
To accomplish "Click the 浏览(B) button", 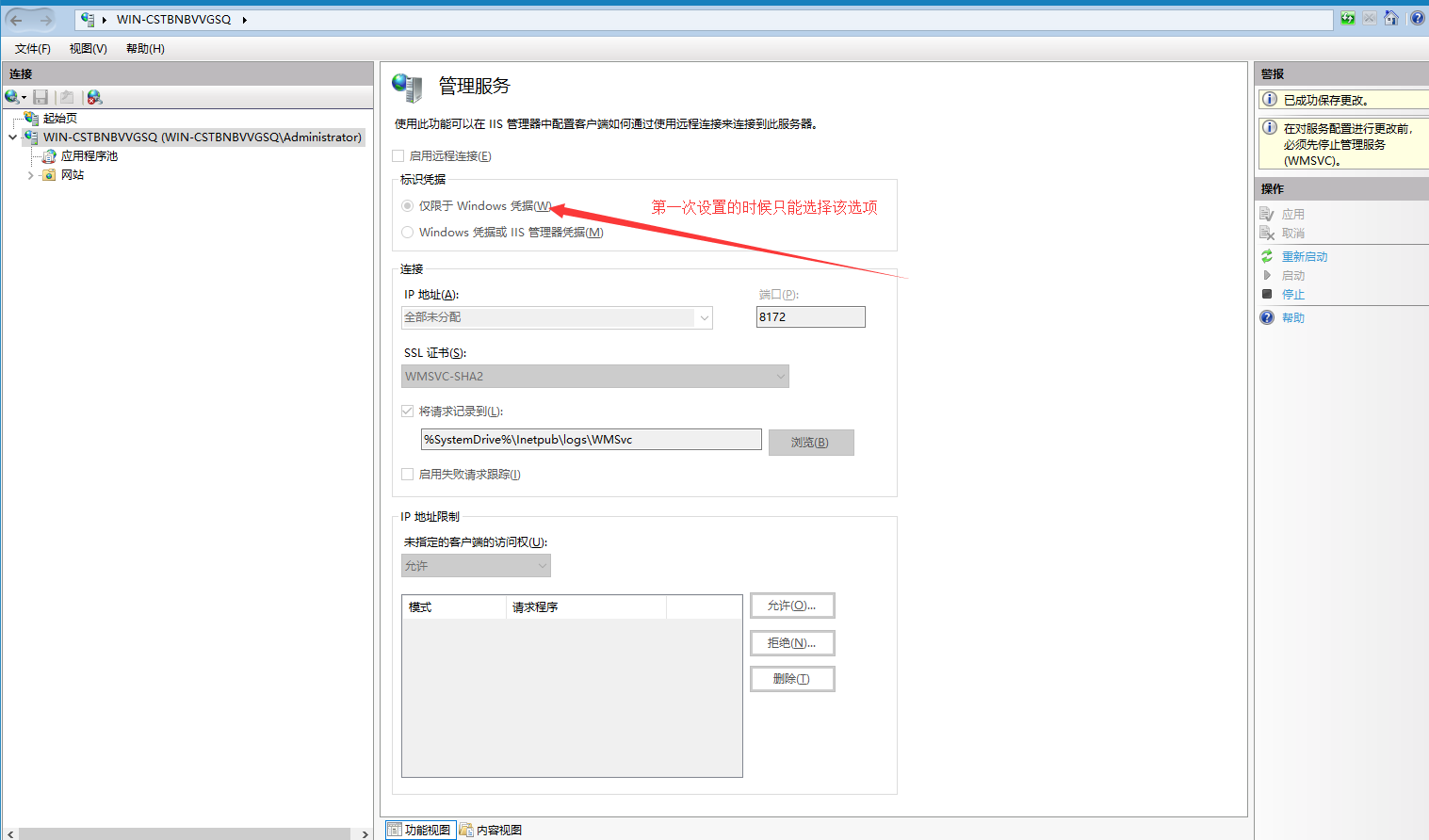I will tap(810, 442).
